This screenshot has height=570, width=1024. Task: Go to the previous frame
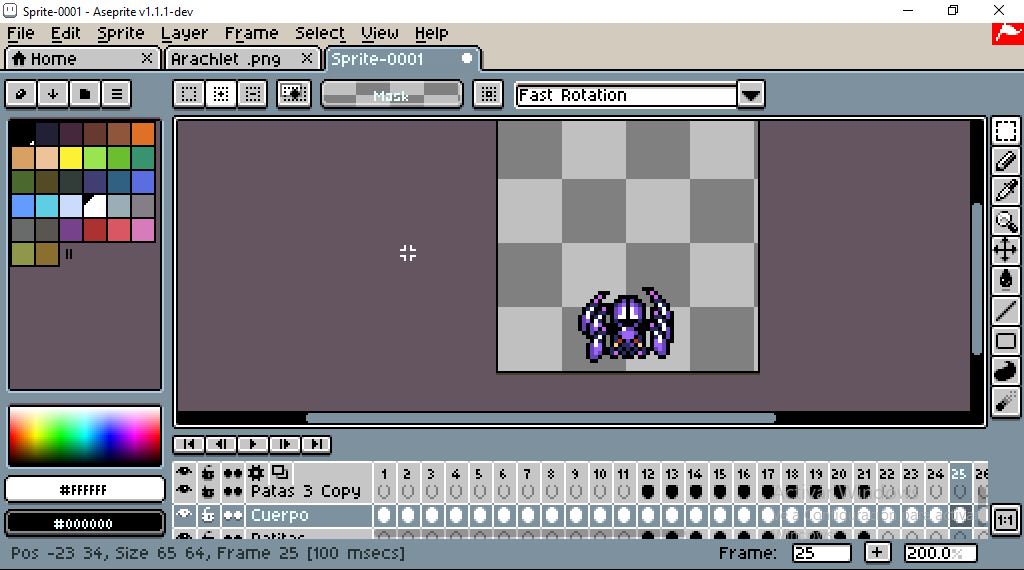[x=221, y=444]
